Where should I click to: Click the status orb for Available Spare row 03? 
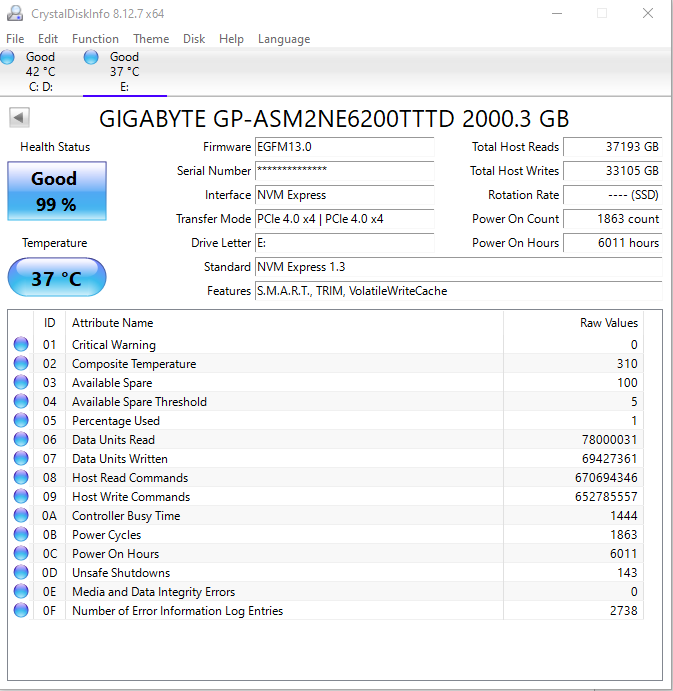21,382
